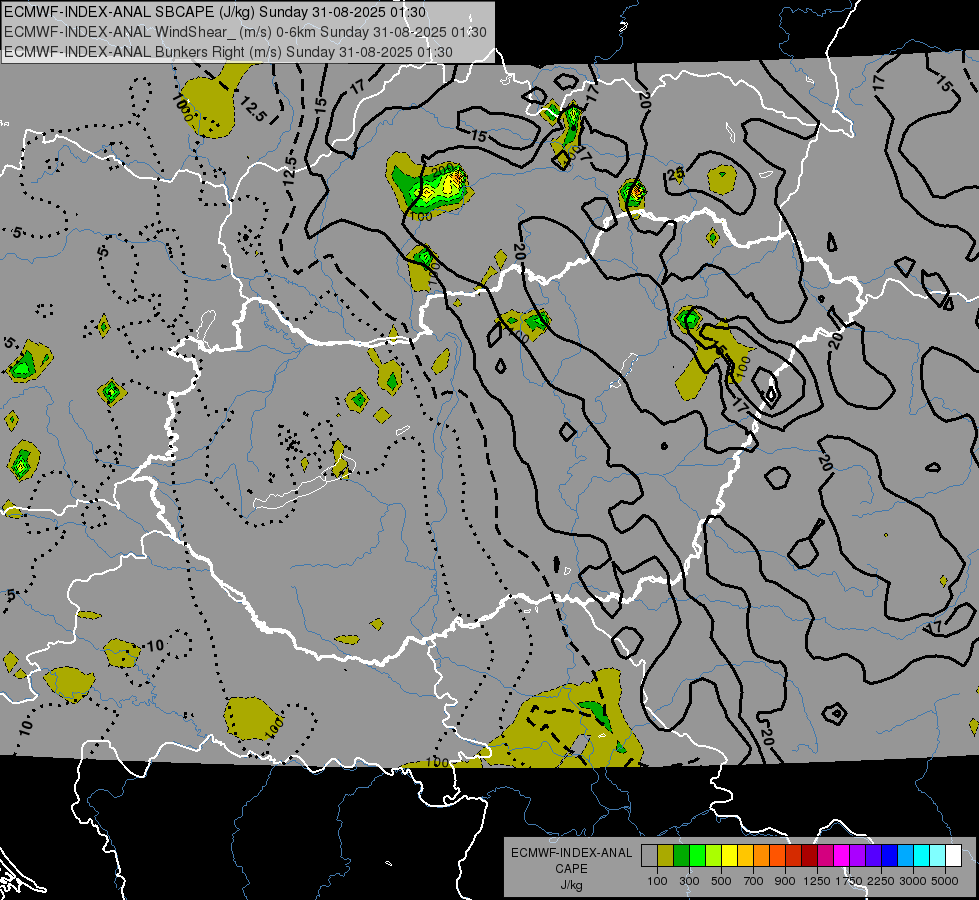Click the 500 tick label in CAPE legend
The image size is (979, 900).
(x=721, y=881)
